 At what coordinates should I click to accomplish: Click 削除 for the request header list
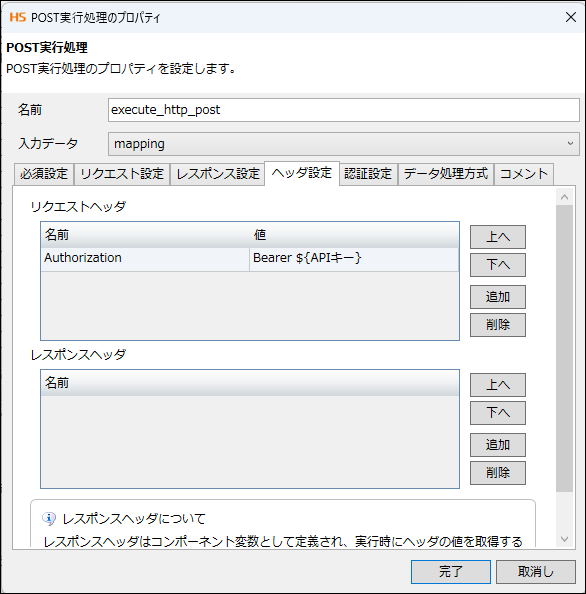tap(498, 325)
